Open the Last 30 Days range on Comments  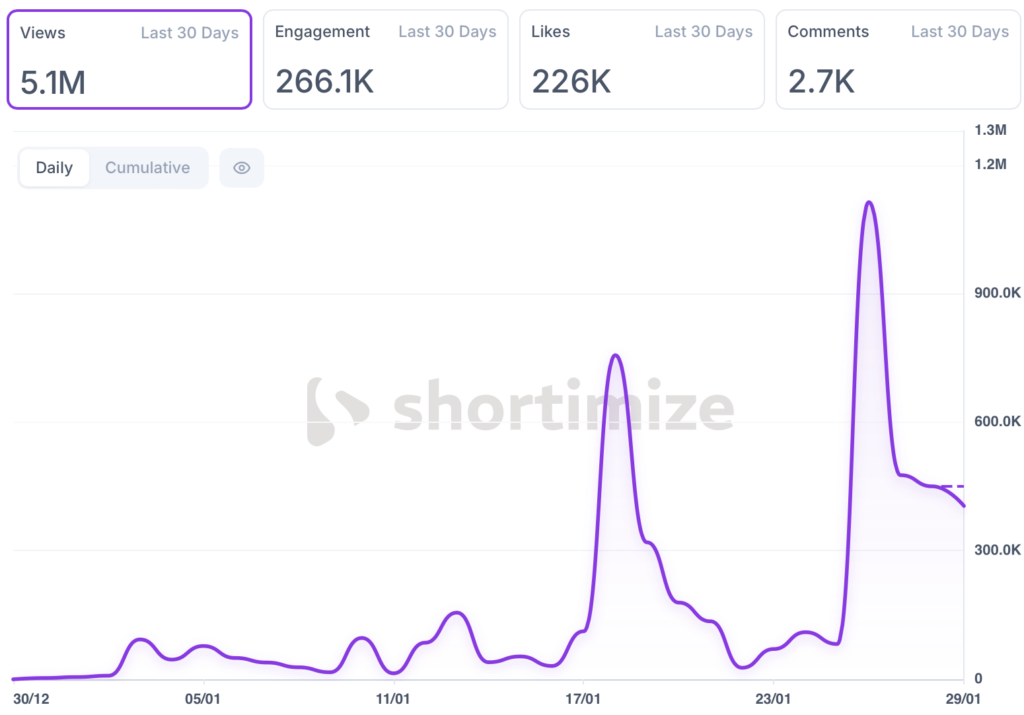tap(959, 33)
